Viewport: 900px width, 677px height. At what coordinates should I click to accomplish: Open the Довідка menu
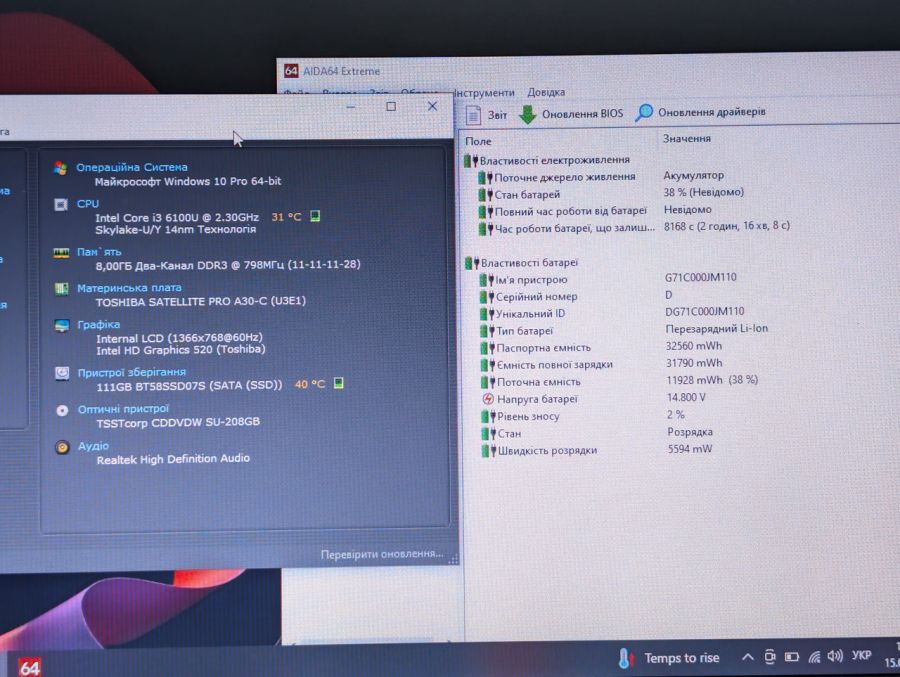pos(546,92)
